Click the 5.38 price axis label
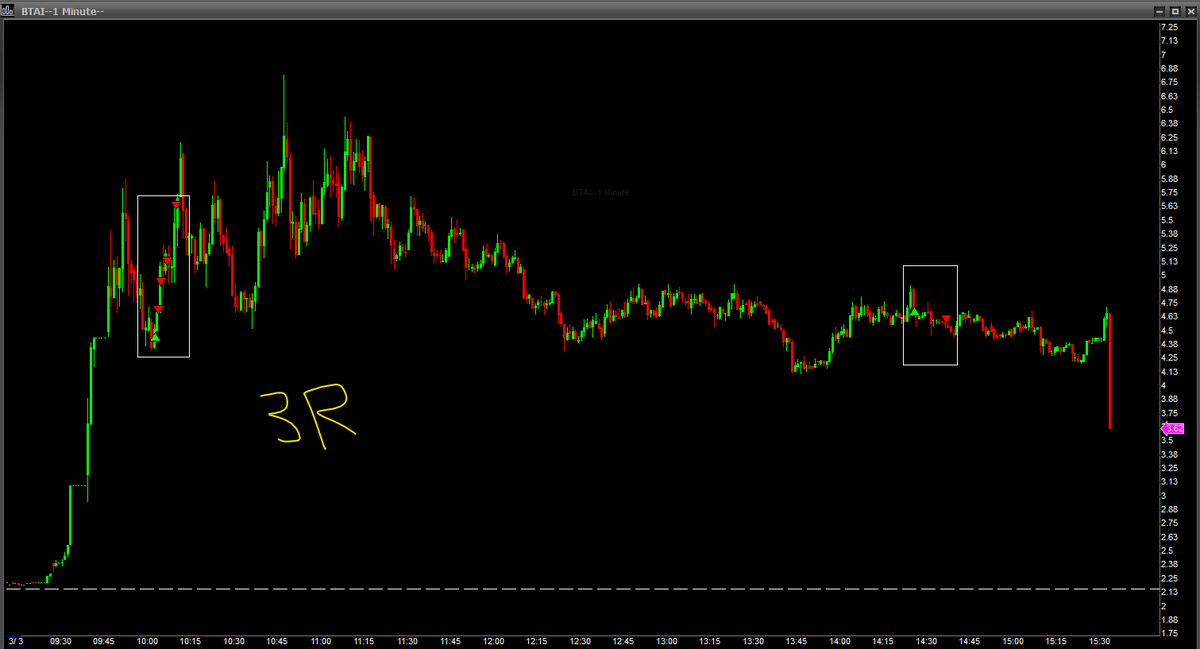The height and width of the screenshot is (649, 1200). tap(1168, 234)
